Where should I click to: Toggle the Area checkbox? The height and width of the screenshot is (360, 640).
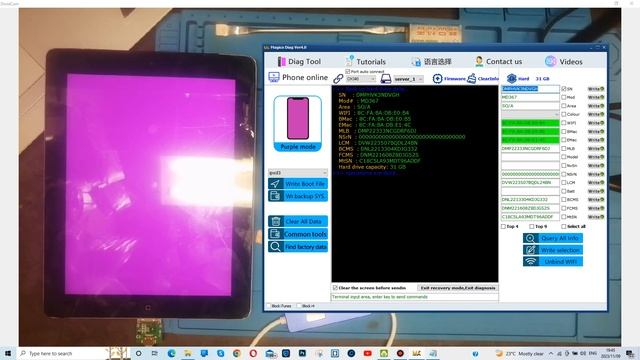pyautogui.click(x=564, y=106)
